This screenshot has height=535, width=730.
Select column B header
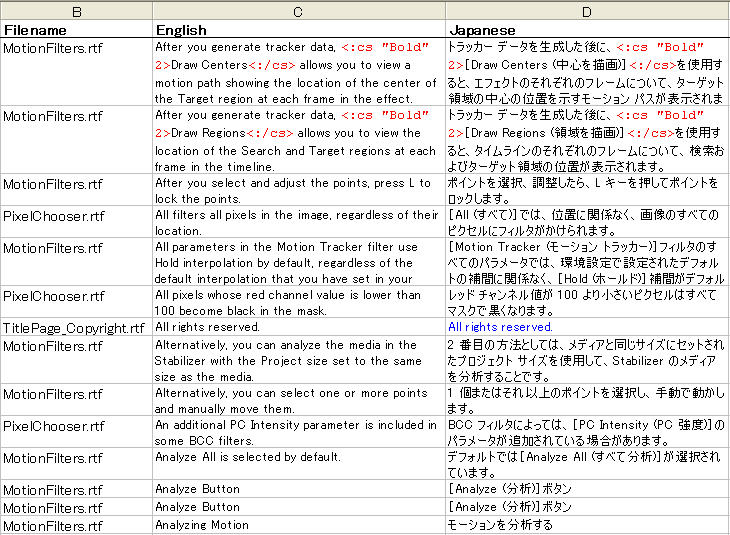76,10
